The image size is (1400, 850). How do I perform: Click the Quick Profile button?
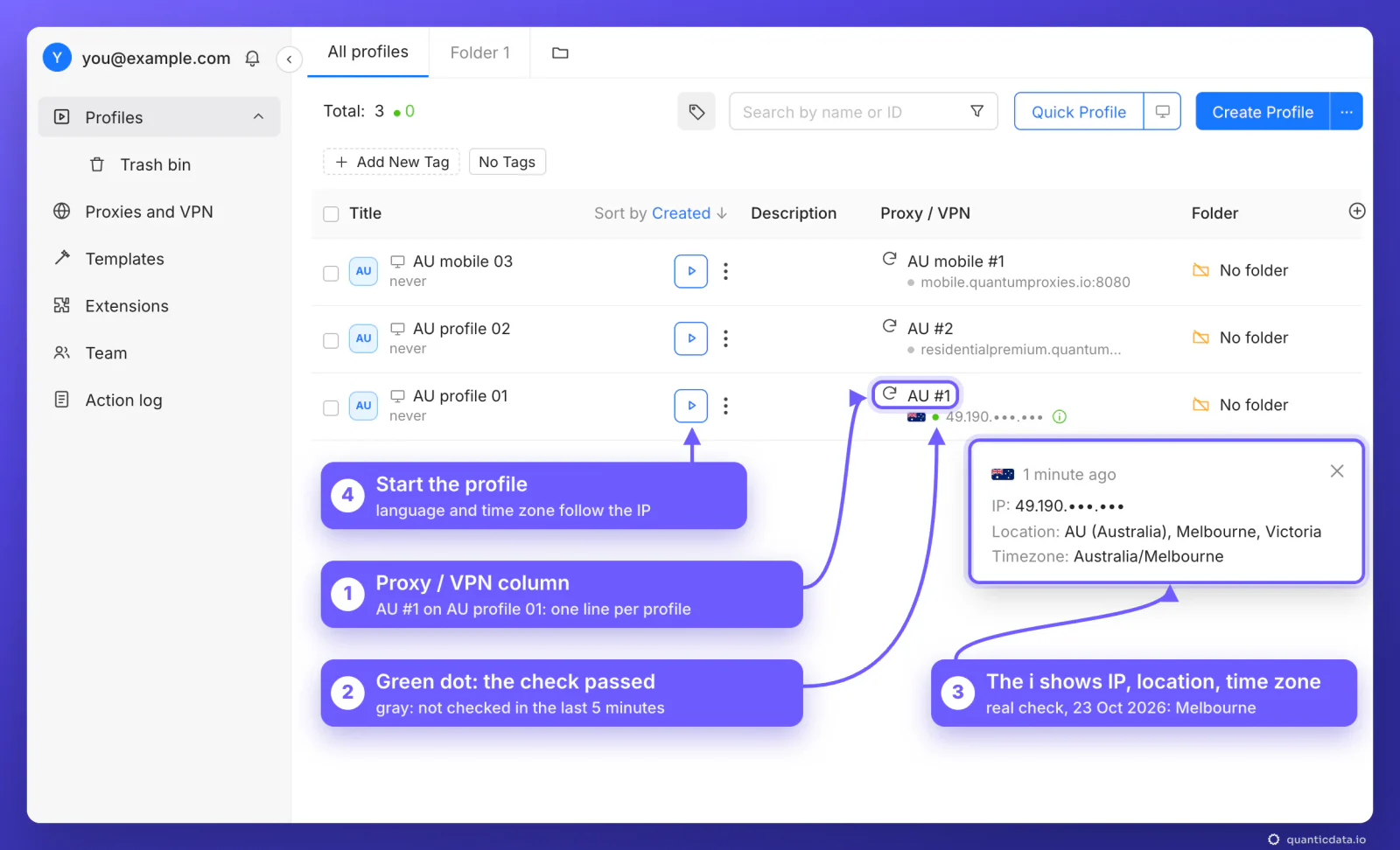coord(1079,112)
